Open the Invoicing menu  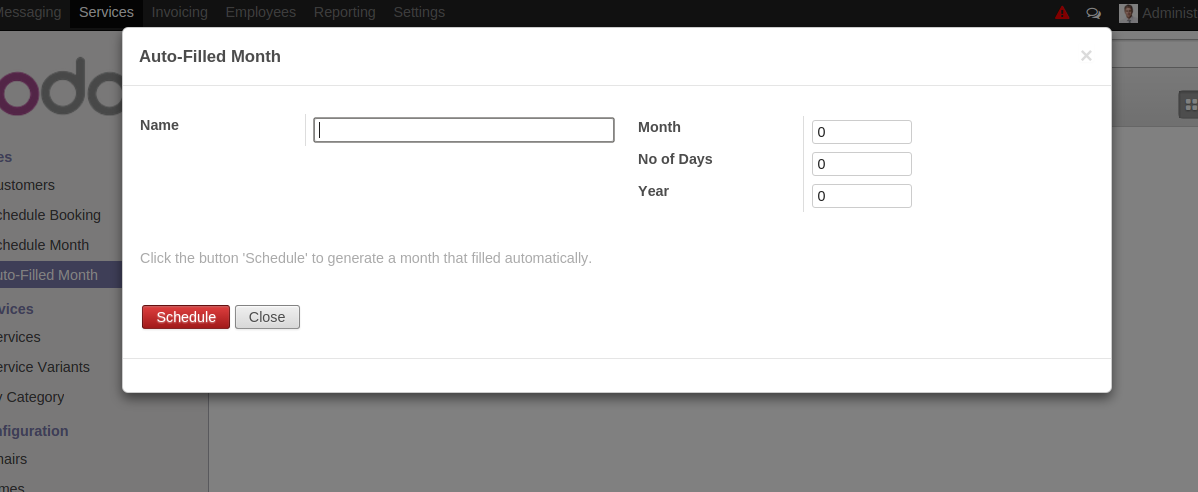pyautogui.click(x=180, y=12)
